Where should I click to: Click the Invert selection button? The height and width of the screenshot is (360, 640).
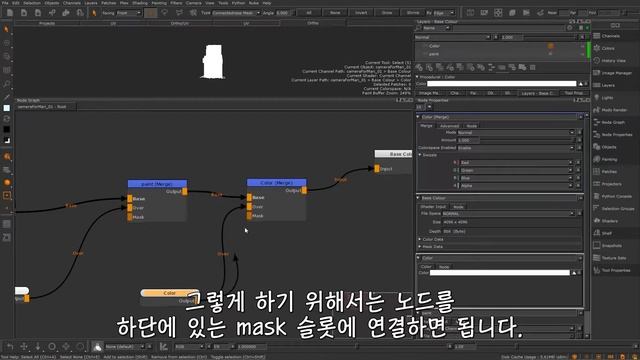pos(361,13)
